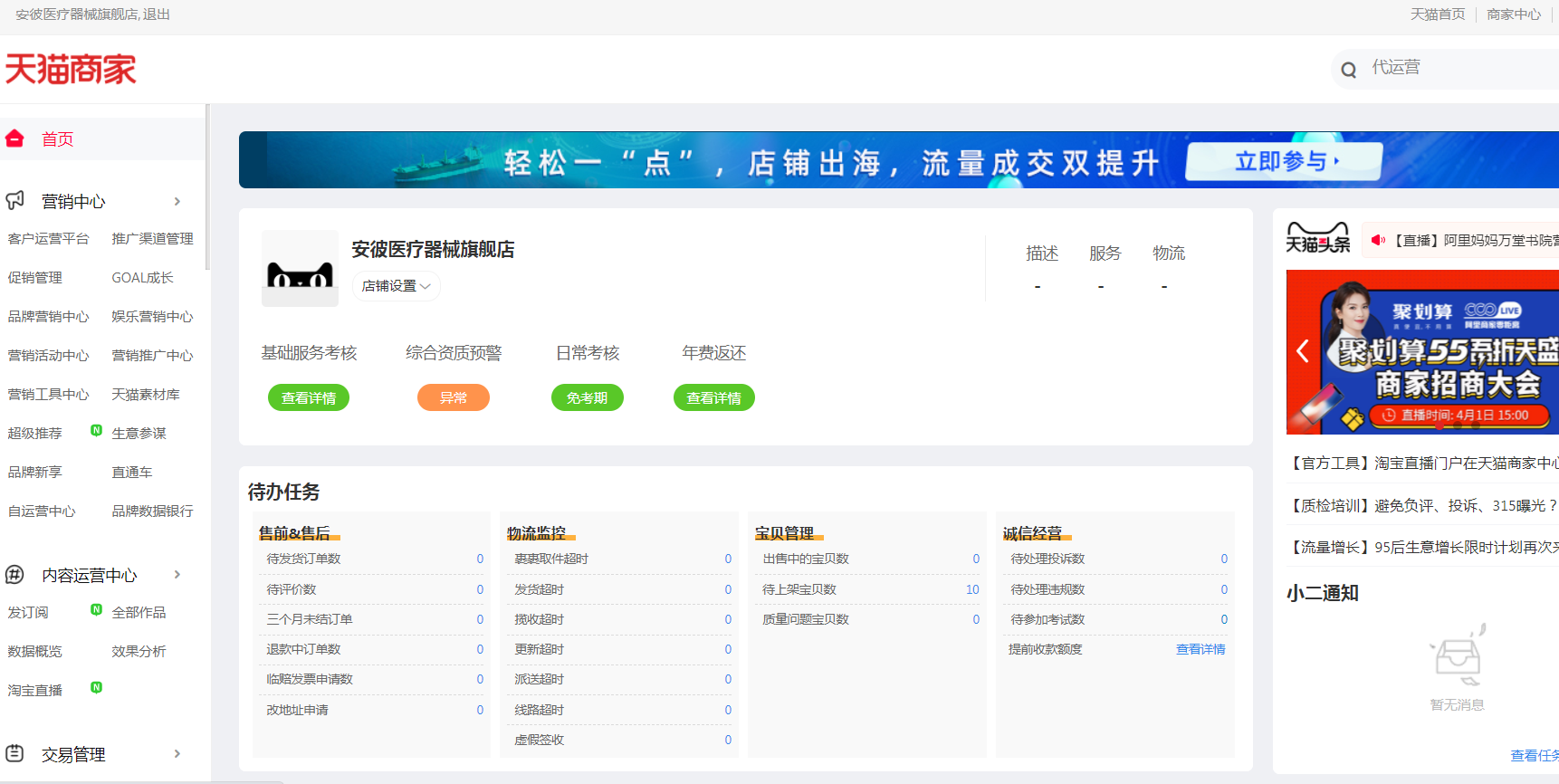Viewport: 1559px width, 784px height.
Task: Expand the 交易管理 section chevron
Action: click(177, 753)
